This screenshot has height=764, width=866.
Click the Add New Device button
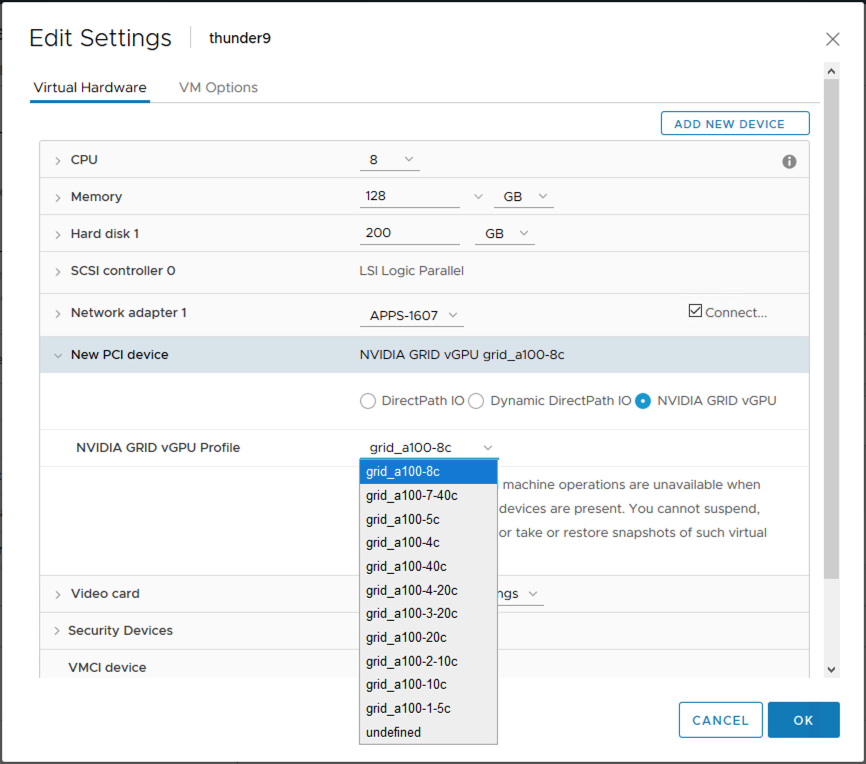click(x=735, y=124)
